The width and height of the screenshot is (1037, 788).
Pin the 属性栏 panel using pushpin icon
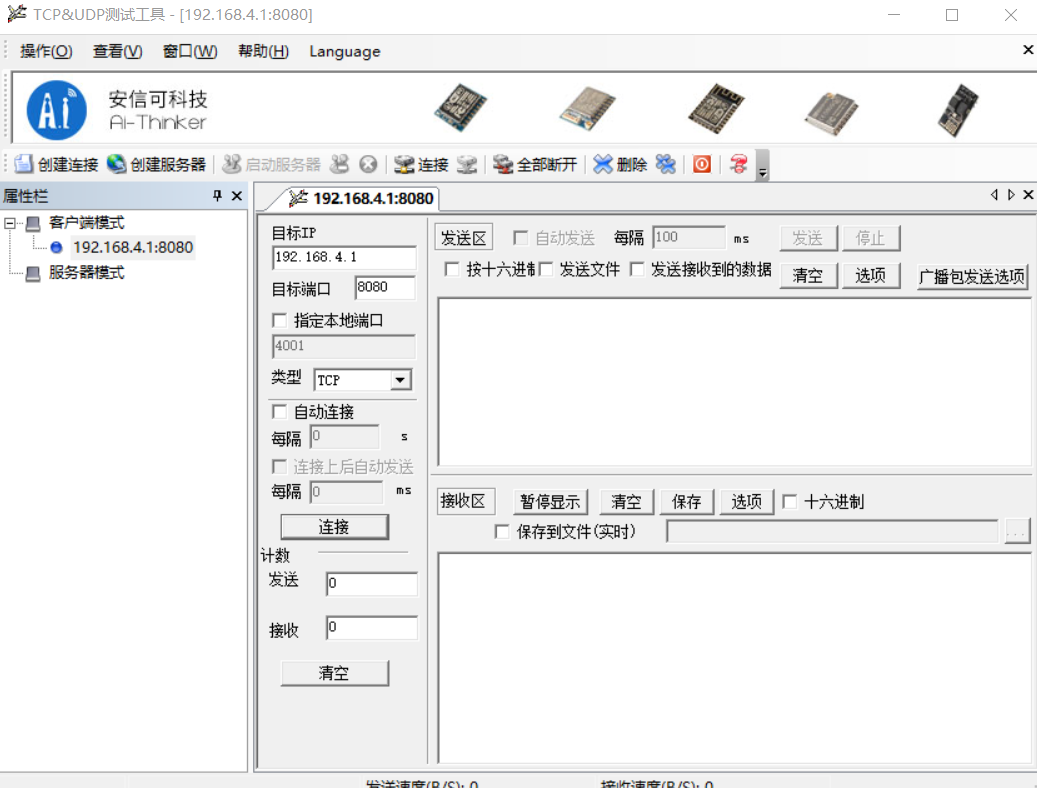coord(217,196)
